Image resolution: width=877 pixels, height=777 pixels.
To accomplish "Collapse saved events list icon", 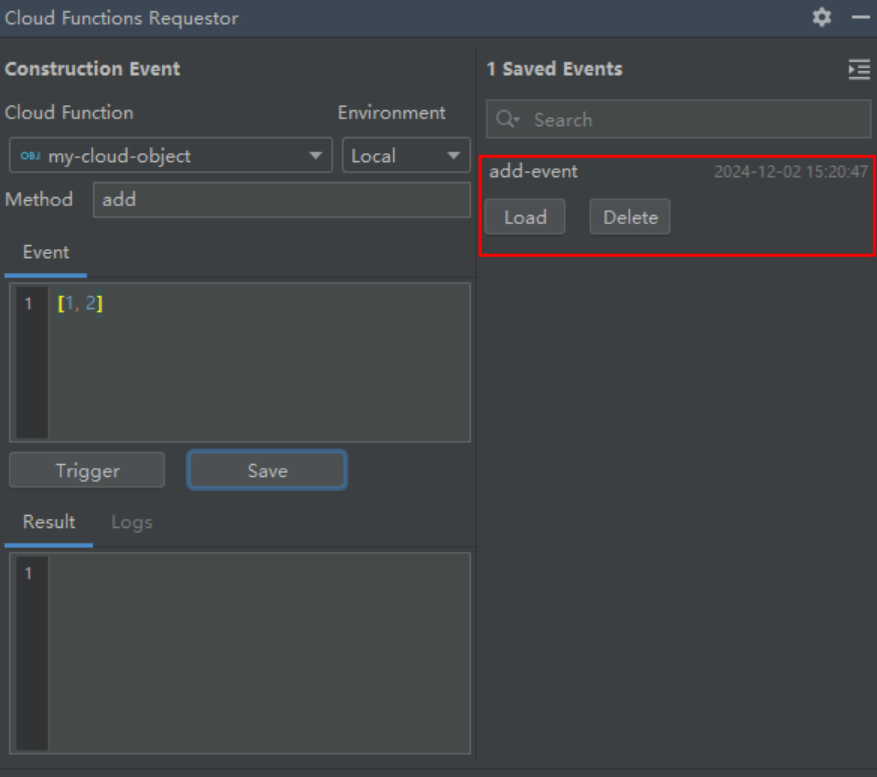I will tap(859, 69).
